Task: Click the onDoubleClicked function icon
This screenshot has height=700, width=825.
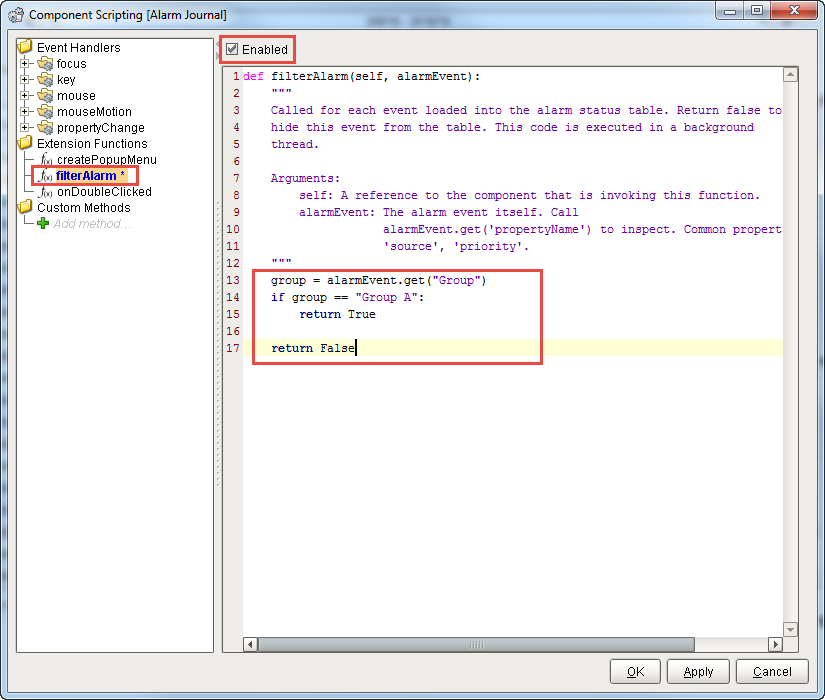Action: point(46,192)
